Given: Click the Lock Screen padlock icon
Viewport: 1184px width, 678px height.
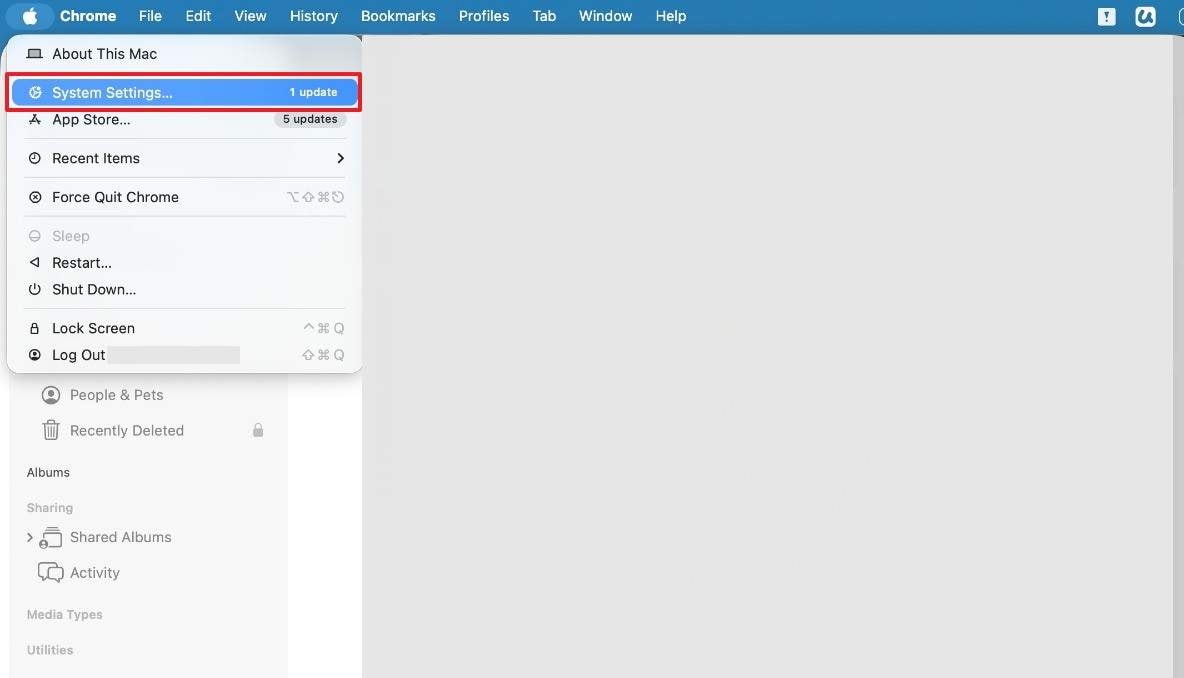Looking at the screenshot, I should (35, 328).
